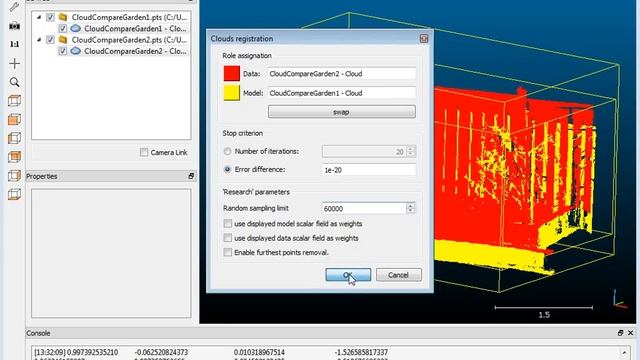This screenshot has height=360, width=640.
Task: Check Enable furthest points removal
Action: tap(228, 252)
